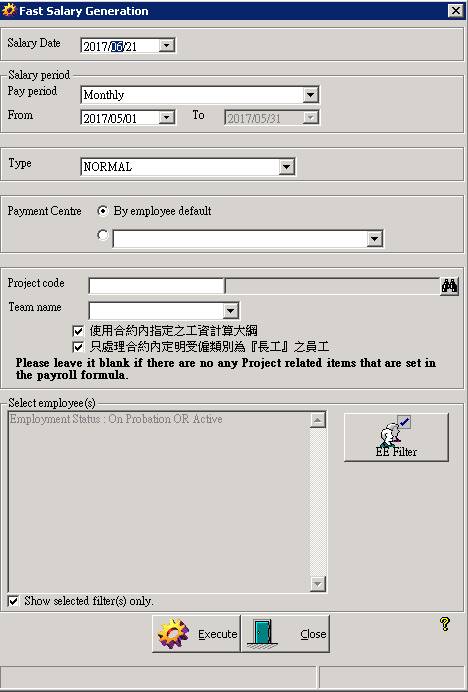The image size is (468, 692).
Task: Uncheck Show selected filter(s) only
Action: coord(14,601)
